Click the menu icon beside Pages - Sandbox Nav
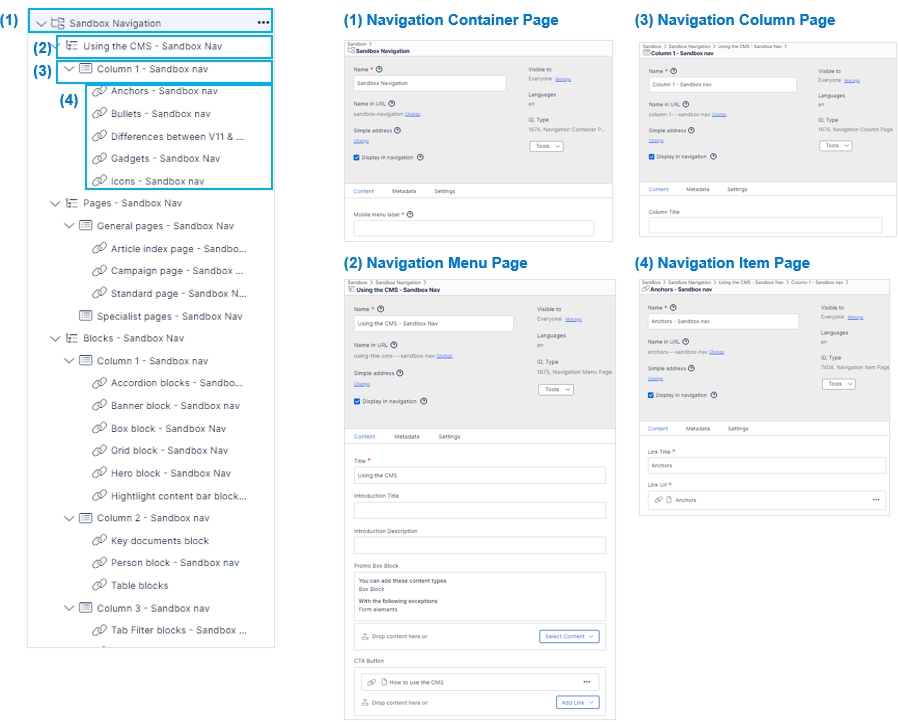This screenshot has height=722, width=899. click(71, 203)
